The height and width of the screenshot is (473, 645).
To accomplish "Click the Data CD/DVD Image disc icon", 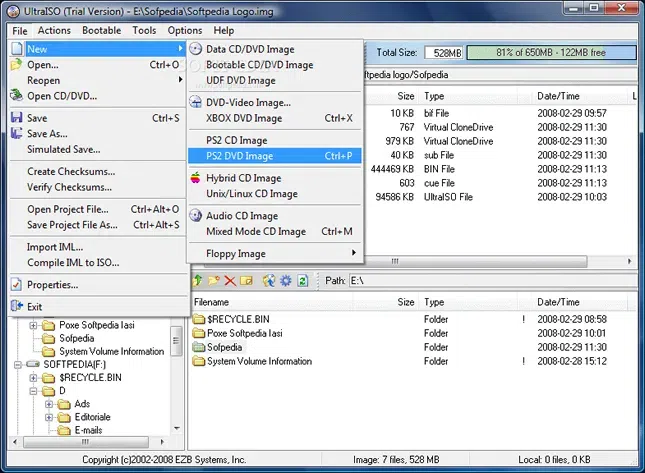I will (197, 48).
